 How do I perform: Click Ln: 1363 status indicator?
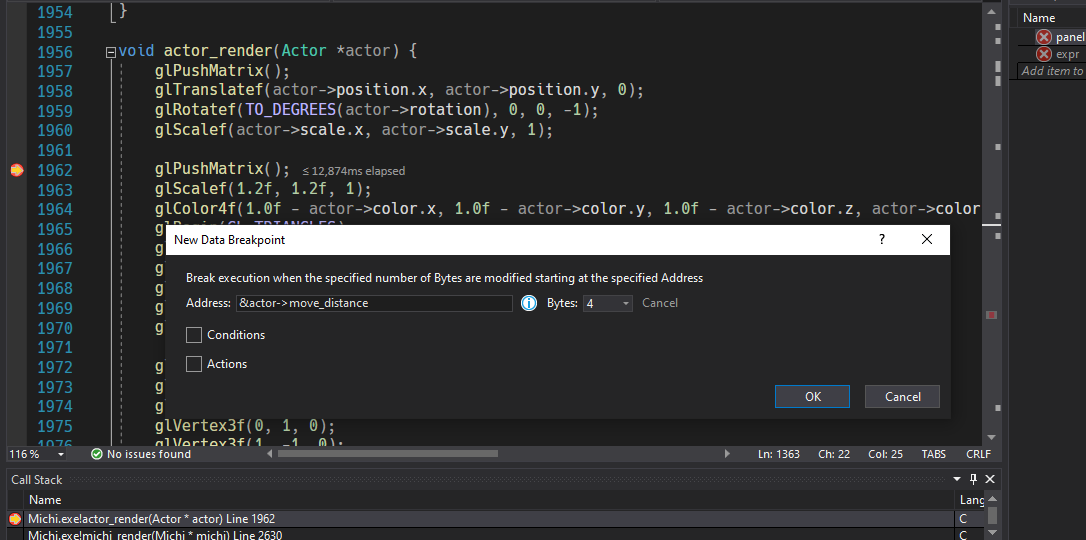pyautogui.click(x=779, y=454)
